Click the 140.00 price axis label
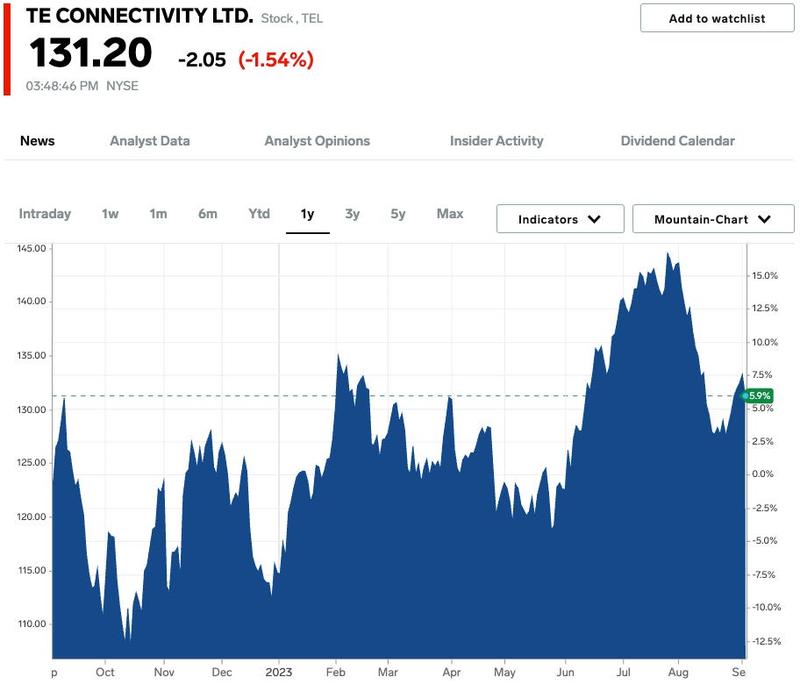 coord(32,301)
